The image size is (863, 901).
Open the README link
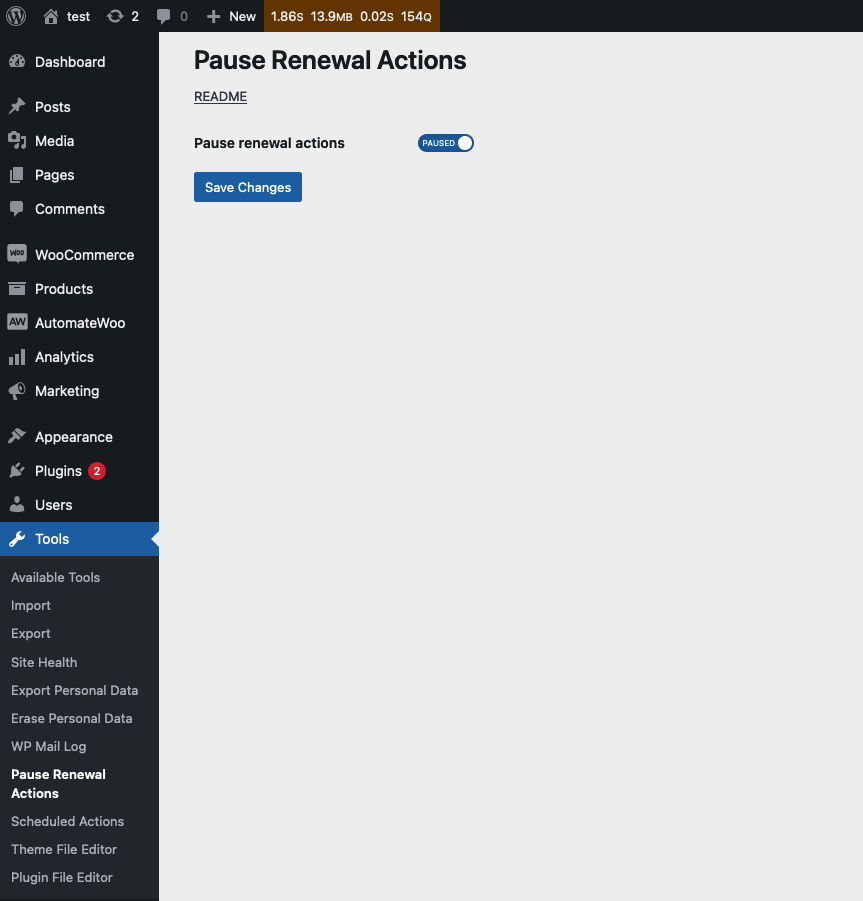point(220,97)
